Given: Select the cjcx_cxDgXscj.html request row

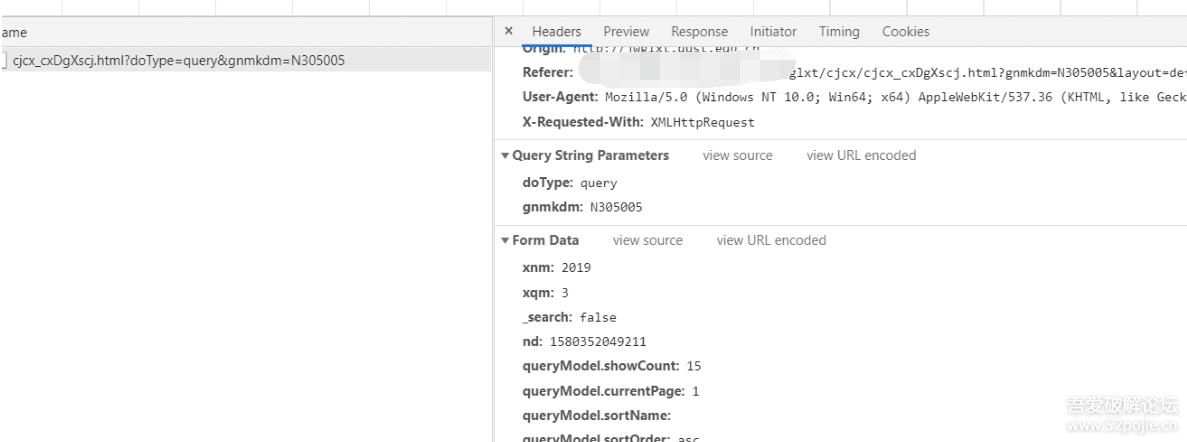Looking at the screenshot, I should pos(178,60).
